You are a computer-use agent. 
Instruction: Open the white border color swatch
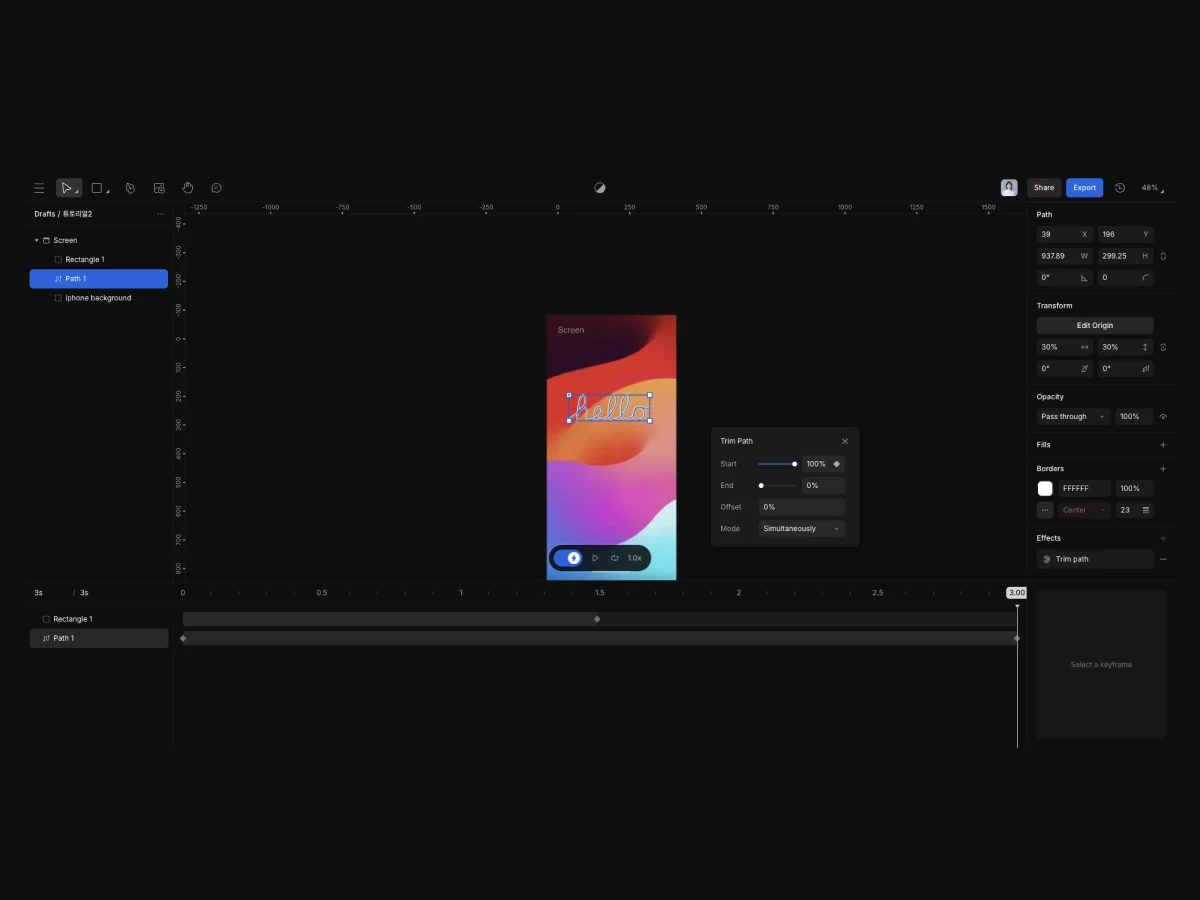tap(1045, 489)
